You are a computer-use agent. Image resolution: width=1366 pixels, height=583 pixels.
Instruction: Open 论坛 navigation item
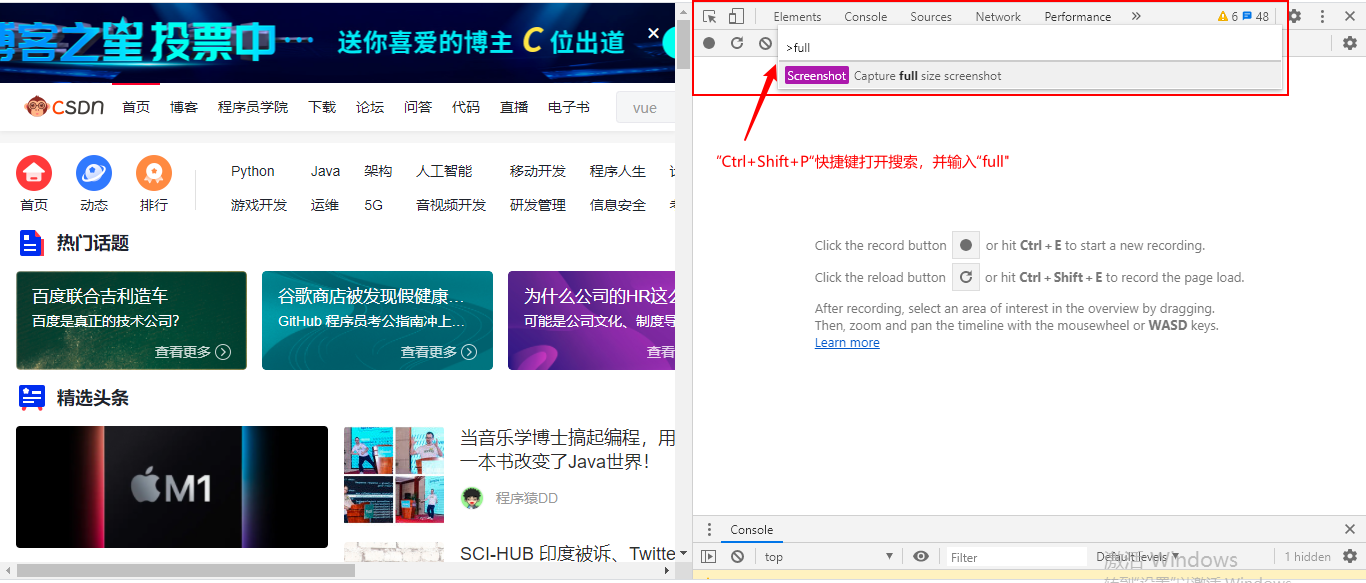(x=370, y=107)
